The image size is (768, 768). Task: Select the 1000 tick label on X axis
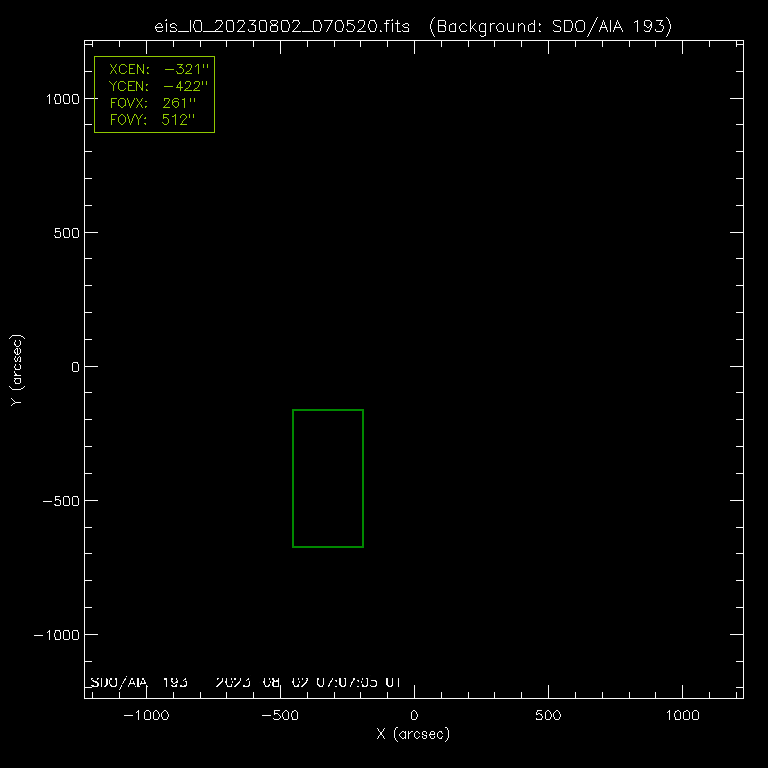click(682, 716)
